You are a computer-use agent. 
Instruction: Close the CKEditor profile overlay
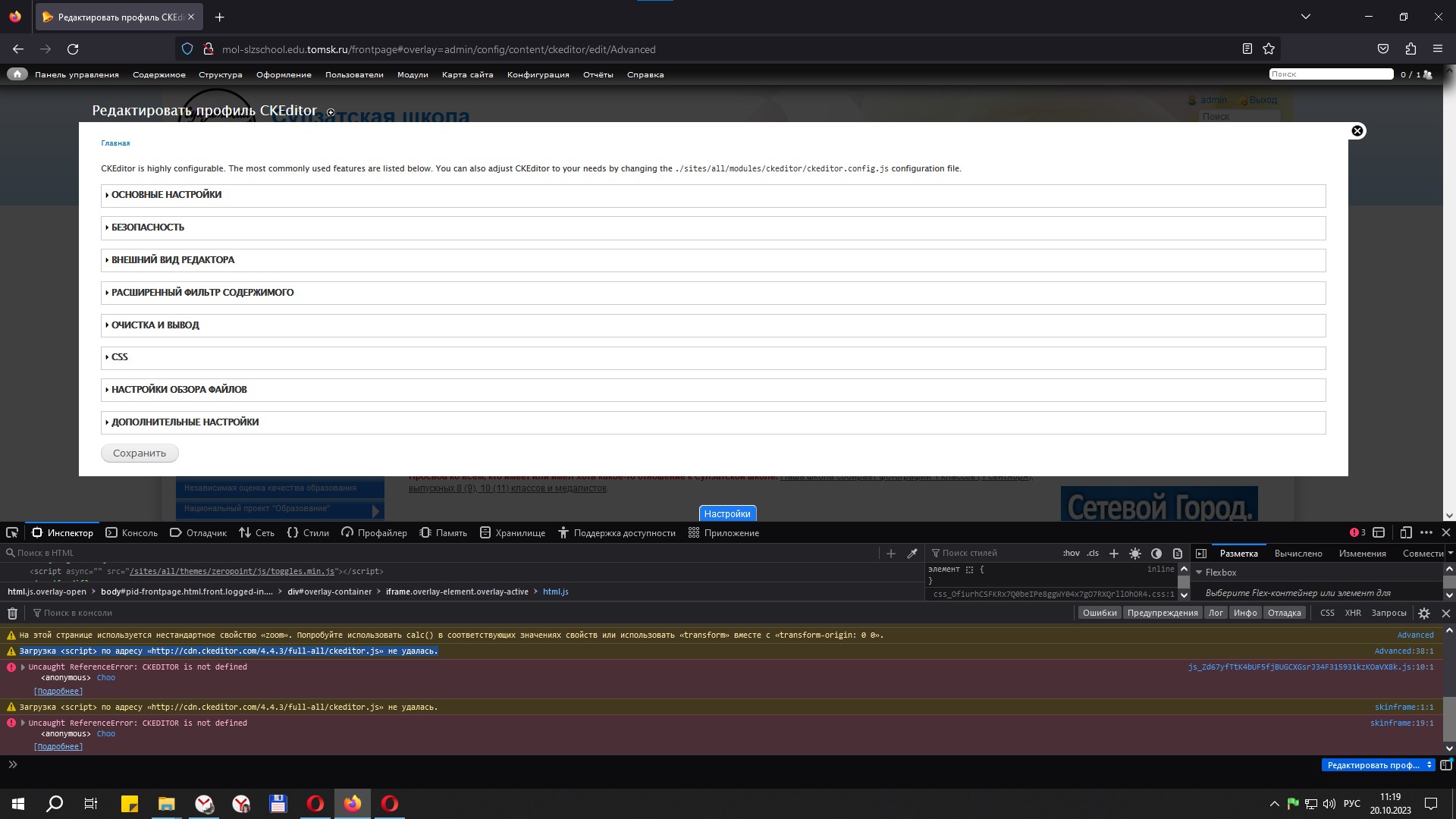[1357, 131]
